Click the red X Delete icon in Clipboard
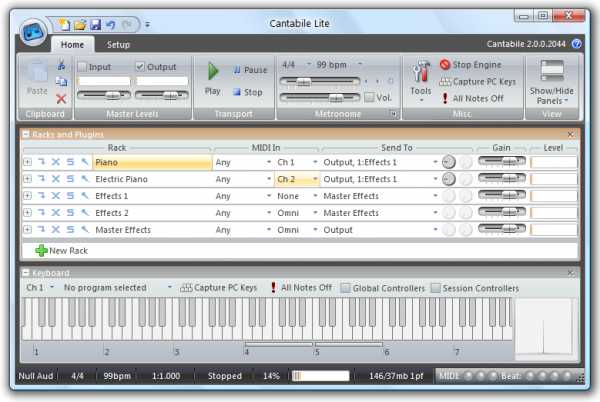Image resolution: width=600 pixels, height=402 pixels. pos(61,99)
